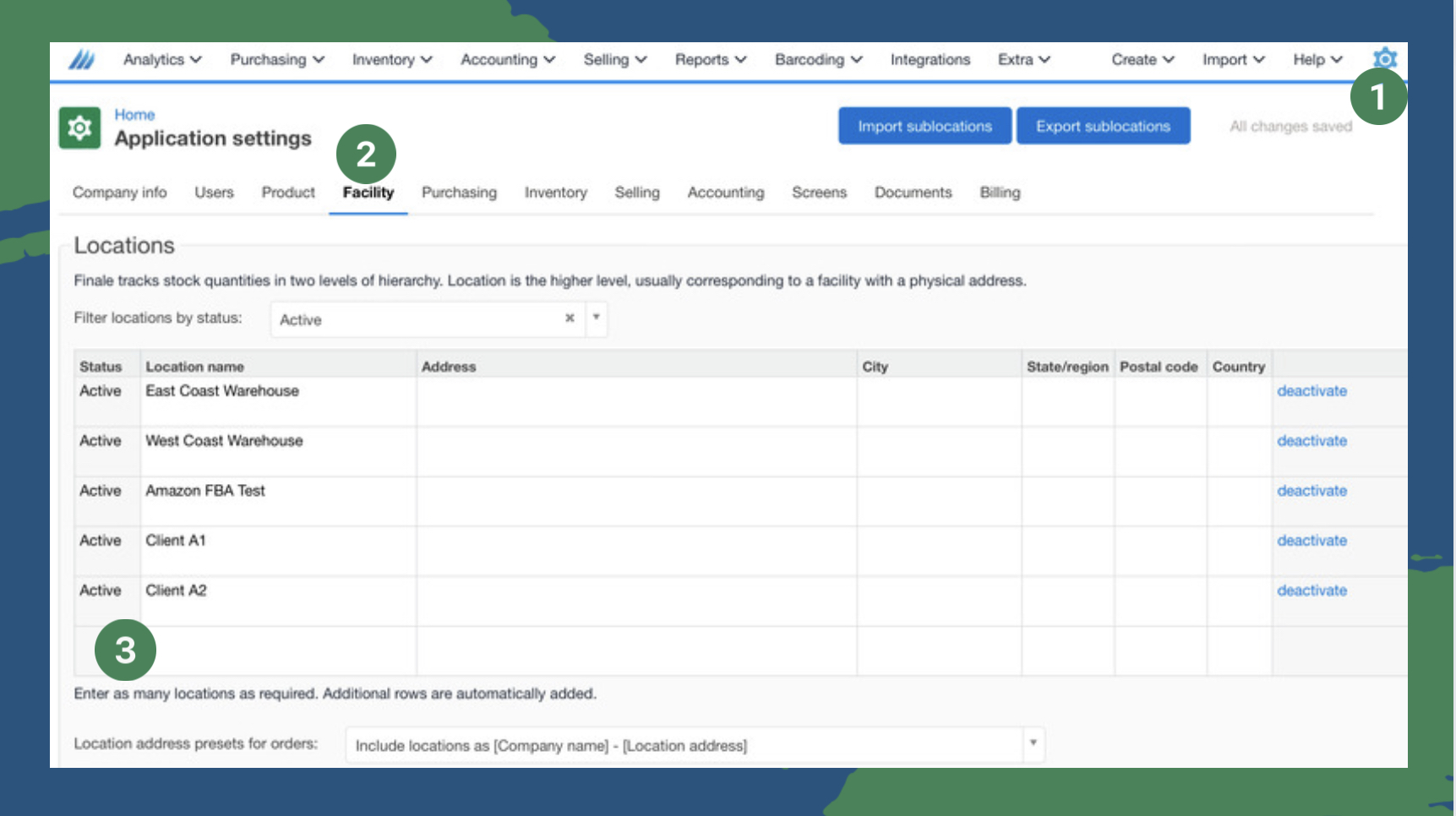Select the Client A2 name cell

278,601
